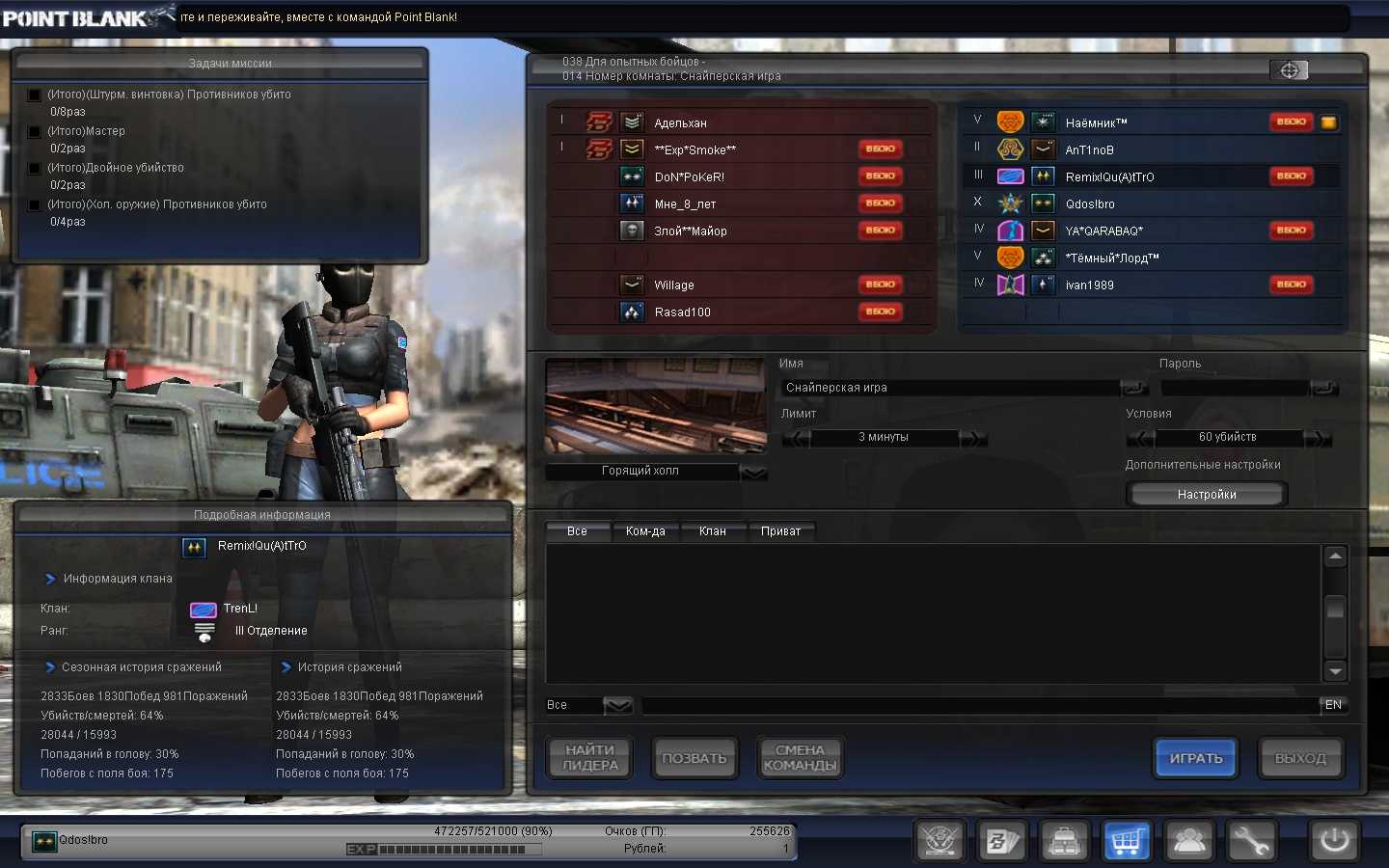Click the chat message input field
The height and width of the screenshot is (868, 1389).
coord(980,706)
